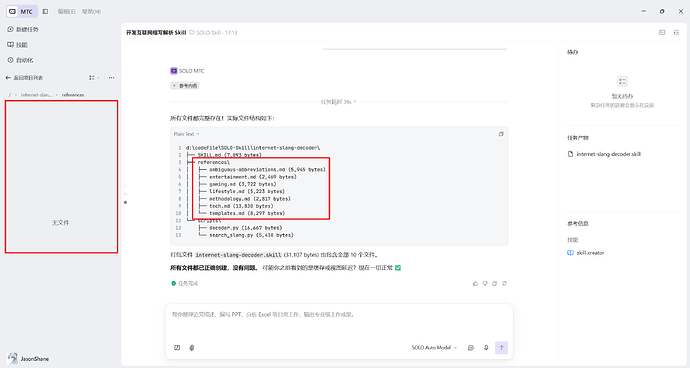This screenshot has width=690, height=368.
Task: Click decoder.py line in code block
Action: tap(246, 228)
